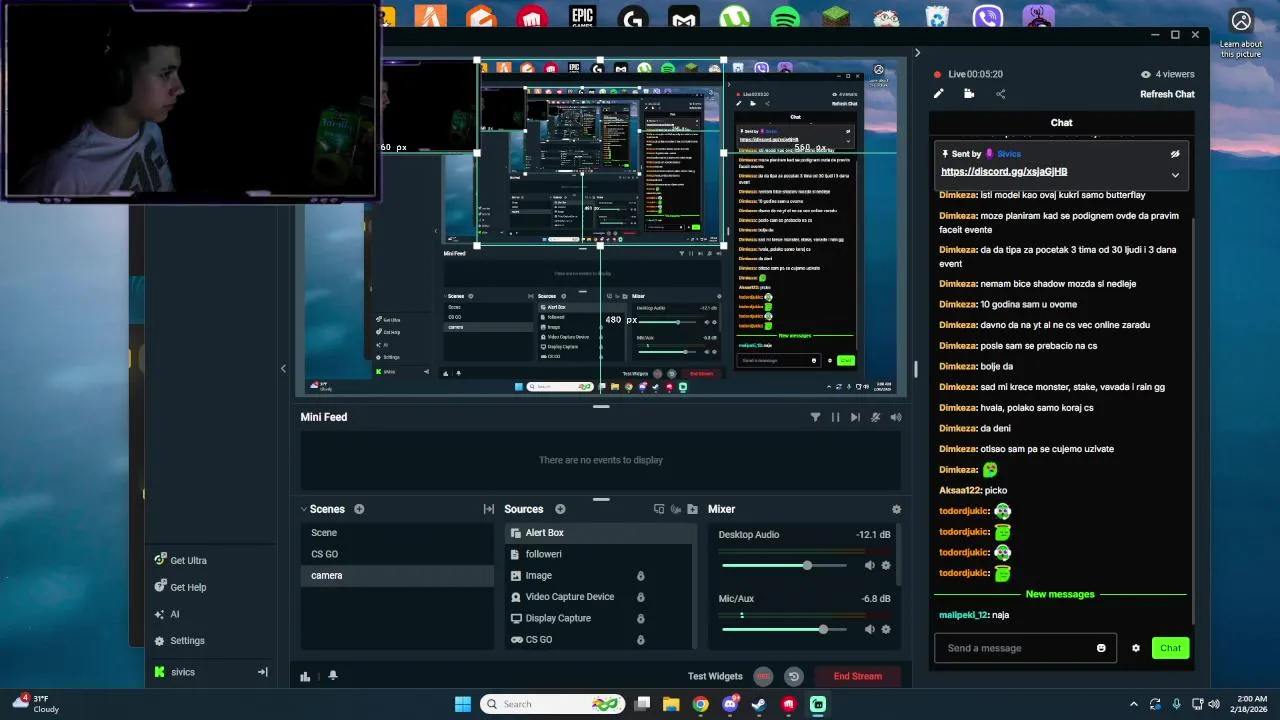Pause the Mini Feed event queue
This screenshot has width=1280, height=720.
[x=835, y=417]
